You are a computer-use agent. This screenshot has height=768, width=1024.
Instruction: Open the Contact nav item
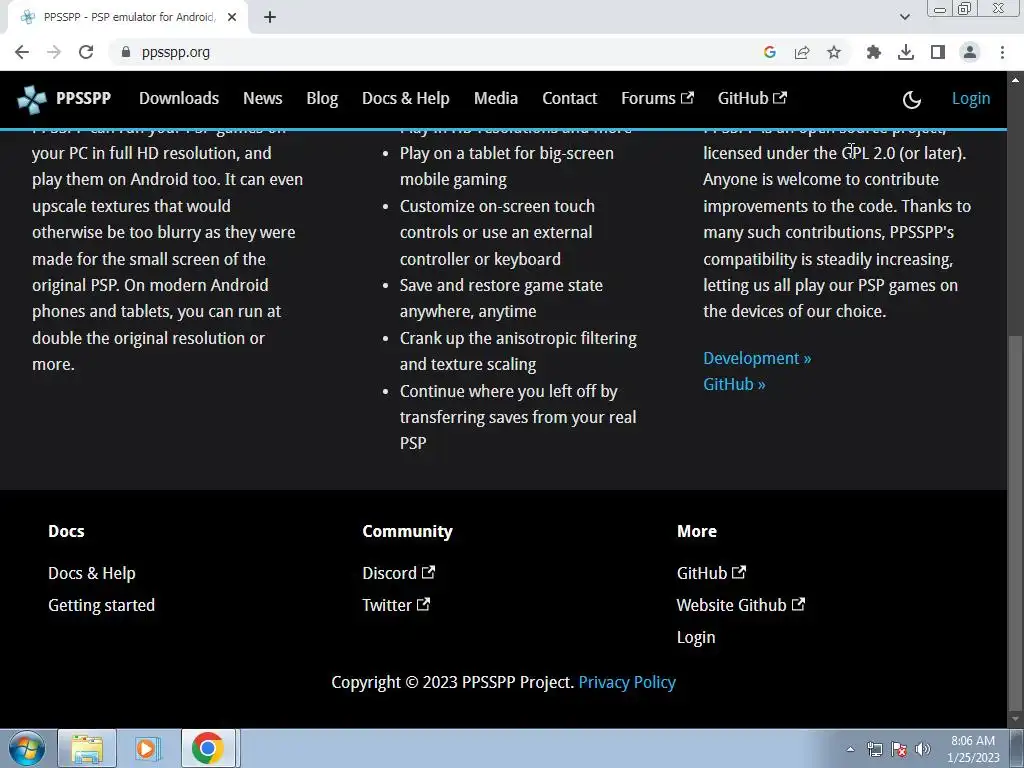(569, 99)
